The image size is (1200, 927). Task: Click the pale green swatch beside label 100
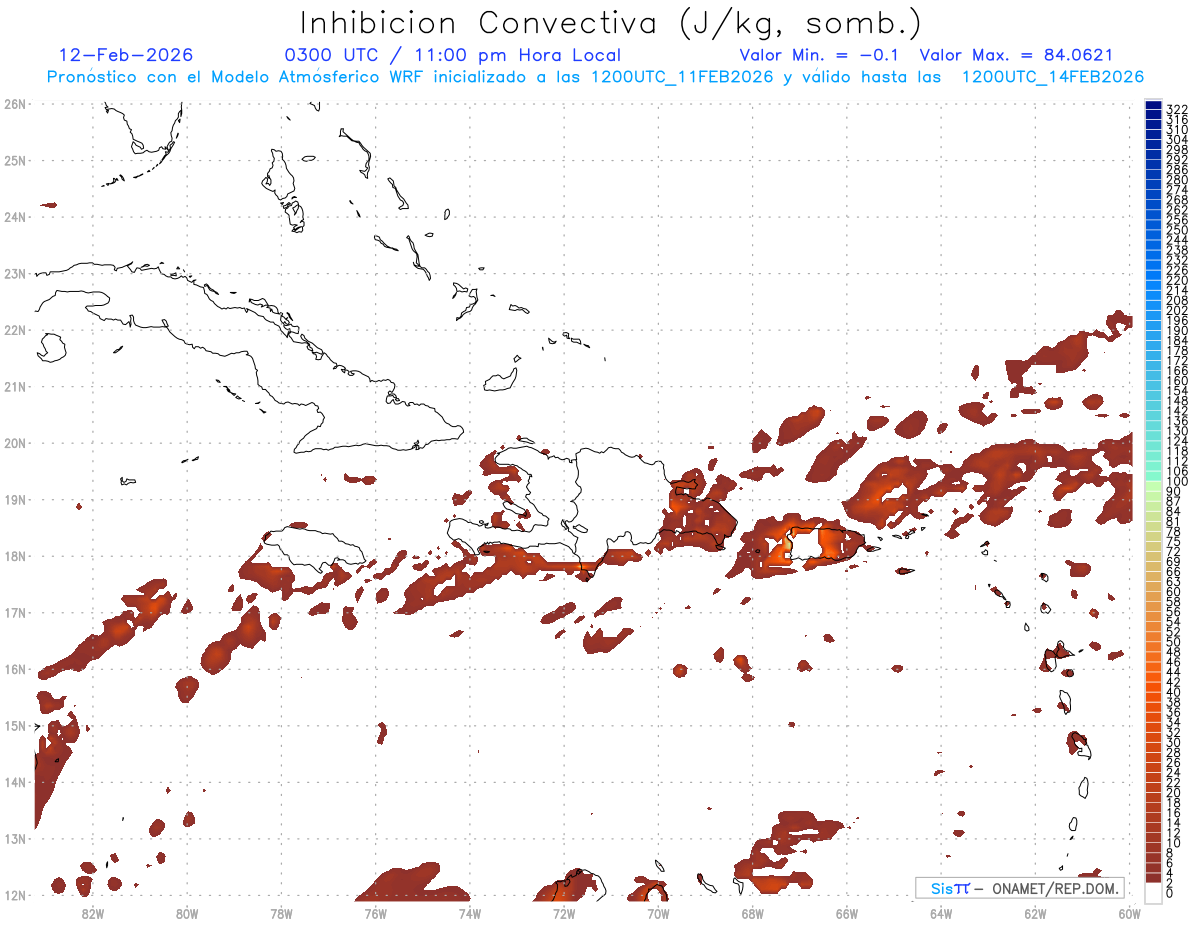click(x=1153, y=487)
